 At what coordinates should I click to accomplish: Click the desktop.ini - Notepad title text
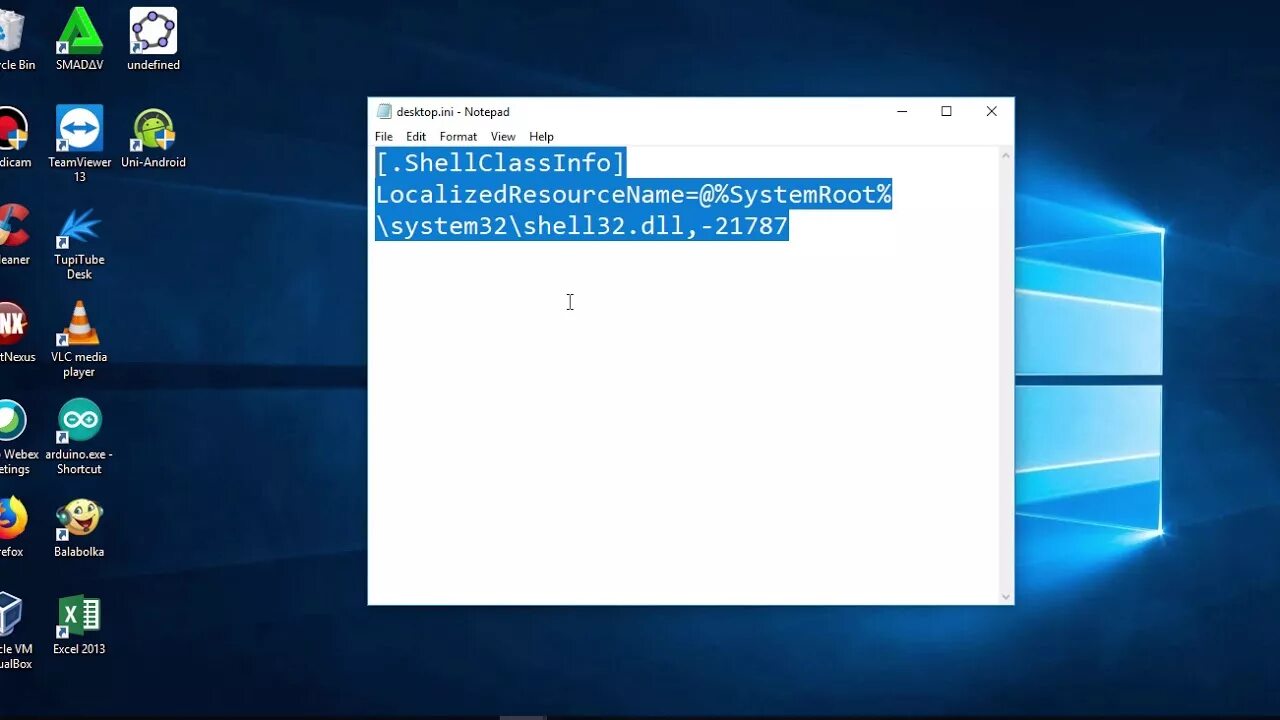pos(453,112)
